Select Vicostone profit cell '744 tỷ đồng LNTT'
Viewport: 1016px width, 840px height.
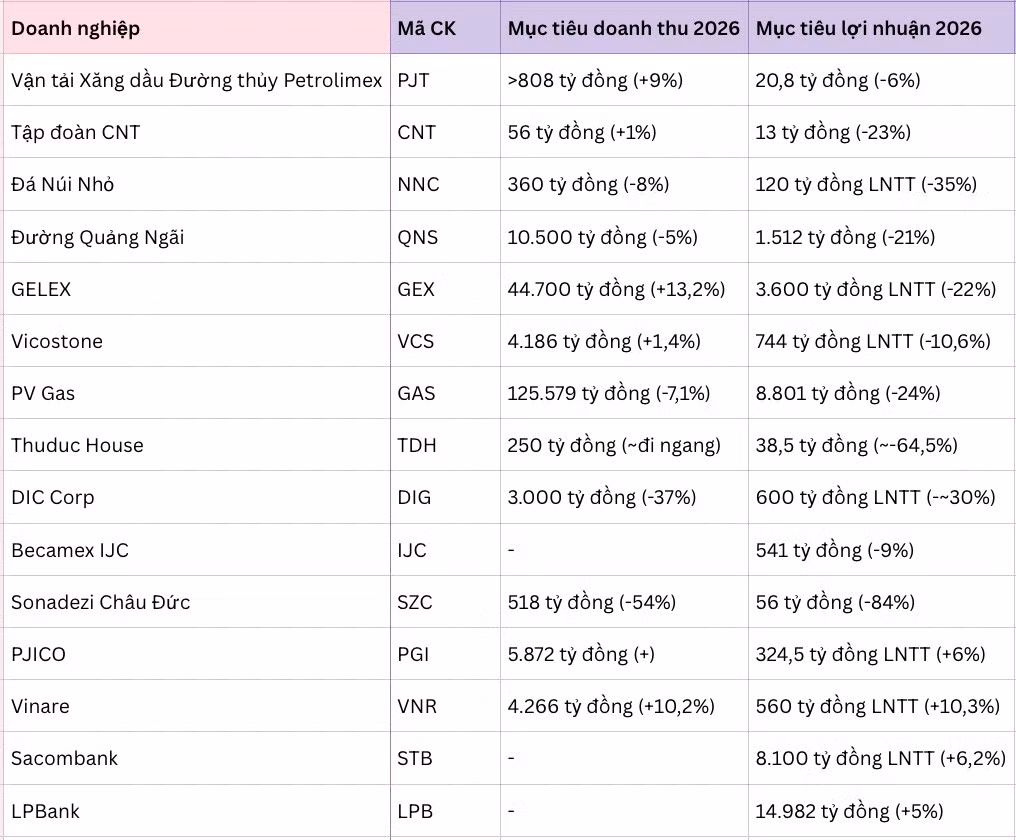click(x=873, y=341)
